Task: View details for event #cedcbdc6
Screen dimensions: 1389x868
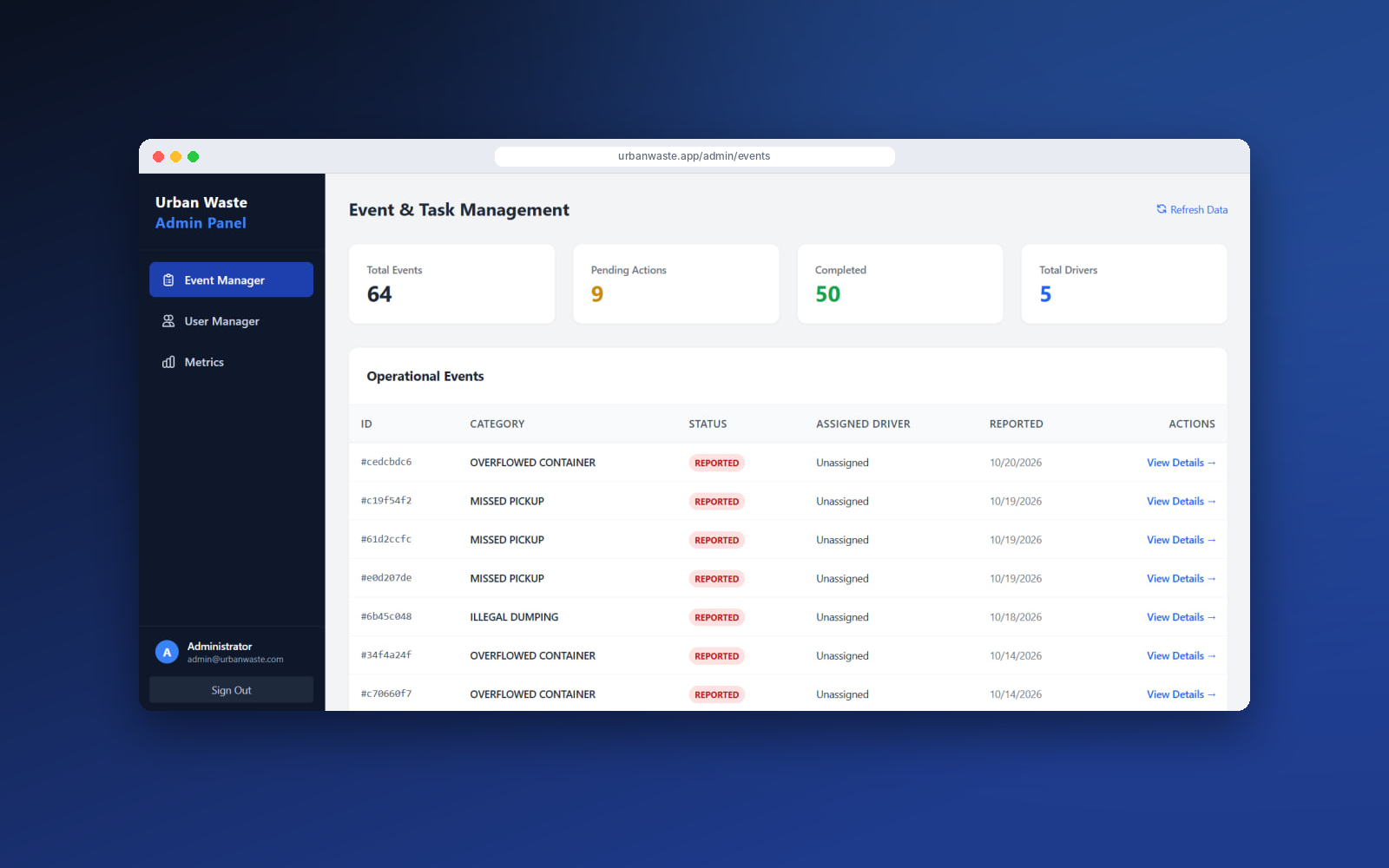Action: (1181, 463)
